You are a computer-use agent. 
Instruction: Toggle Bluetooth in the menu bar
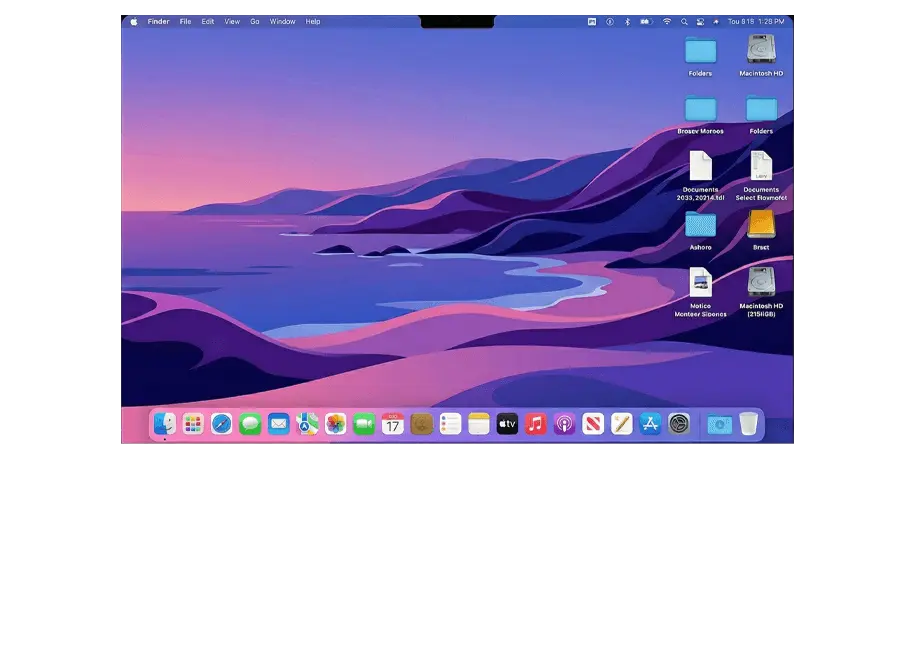(628, 21)
